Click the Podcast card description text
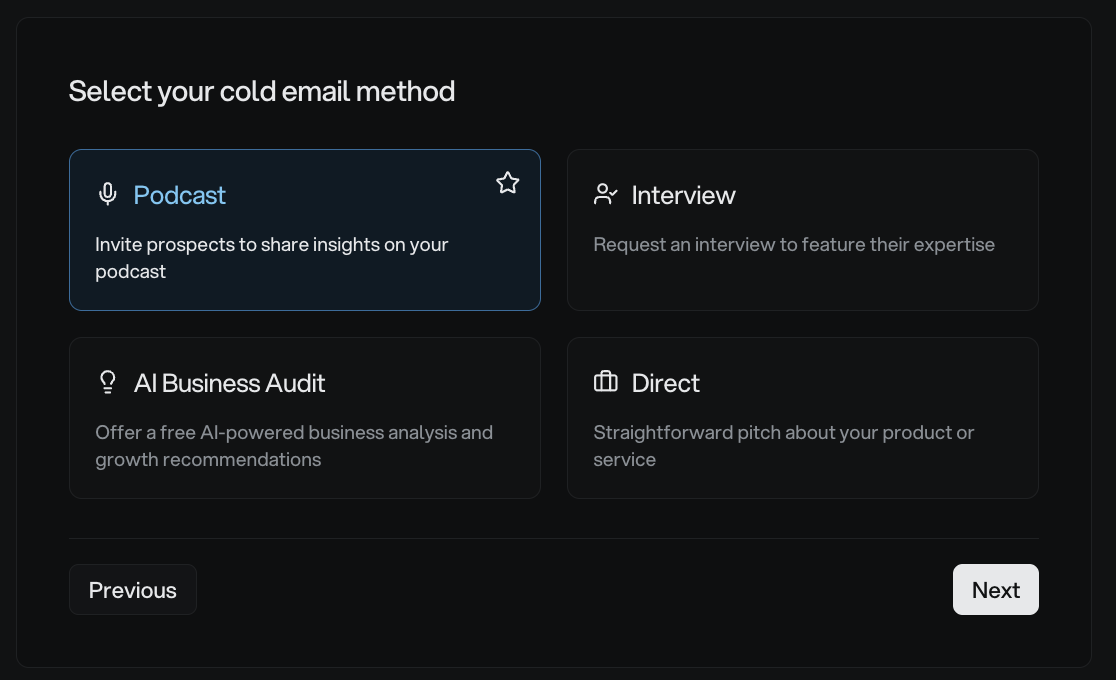1116x680 pixels. (271, 257)
